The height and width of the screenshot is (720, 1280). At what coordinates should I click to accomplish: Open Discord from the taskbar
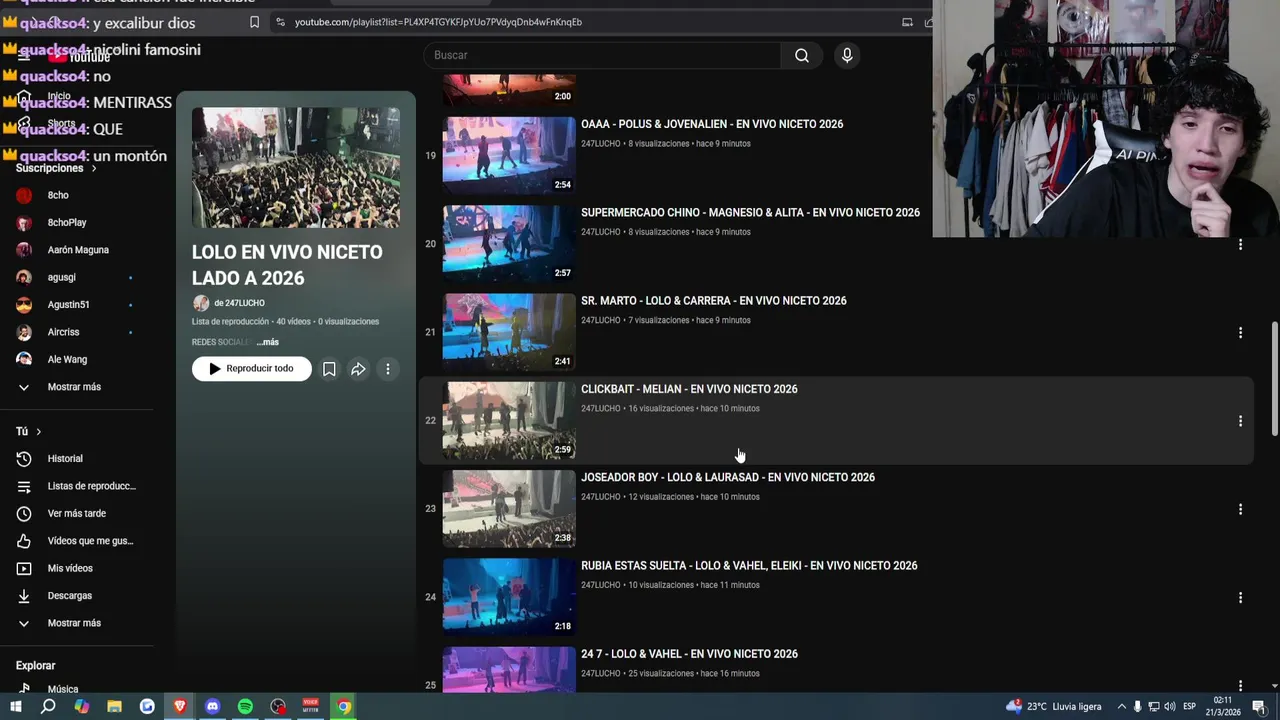(x=212, y=706)
